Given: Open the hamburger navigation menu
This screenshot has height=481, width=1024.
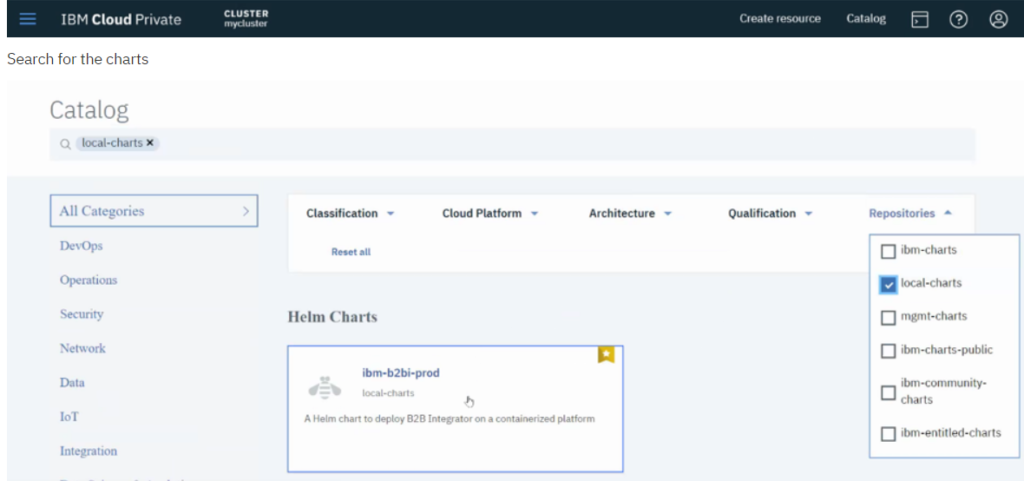Looking at the screenshot, I should [x=27, y=19].
